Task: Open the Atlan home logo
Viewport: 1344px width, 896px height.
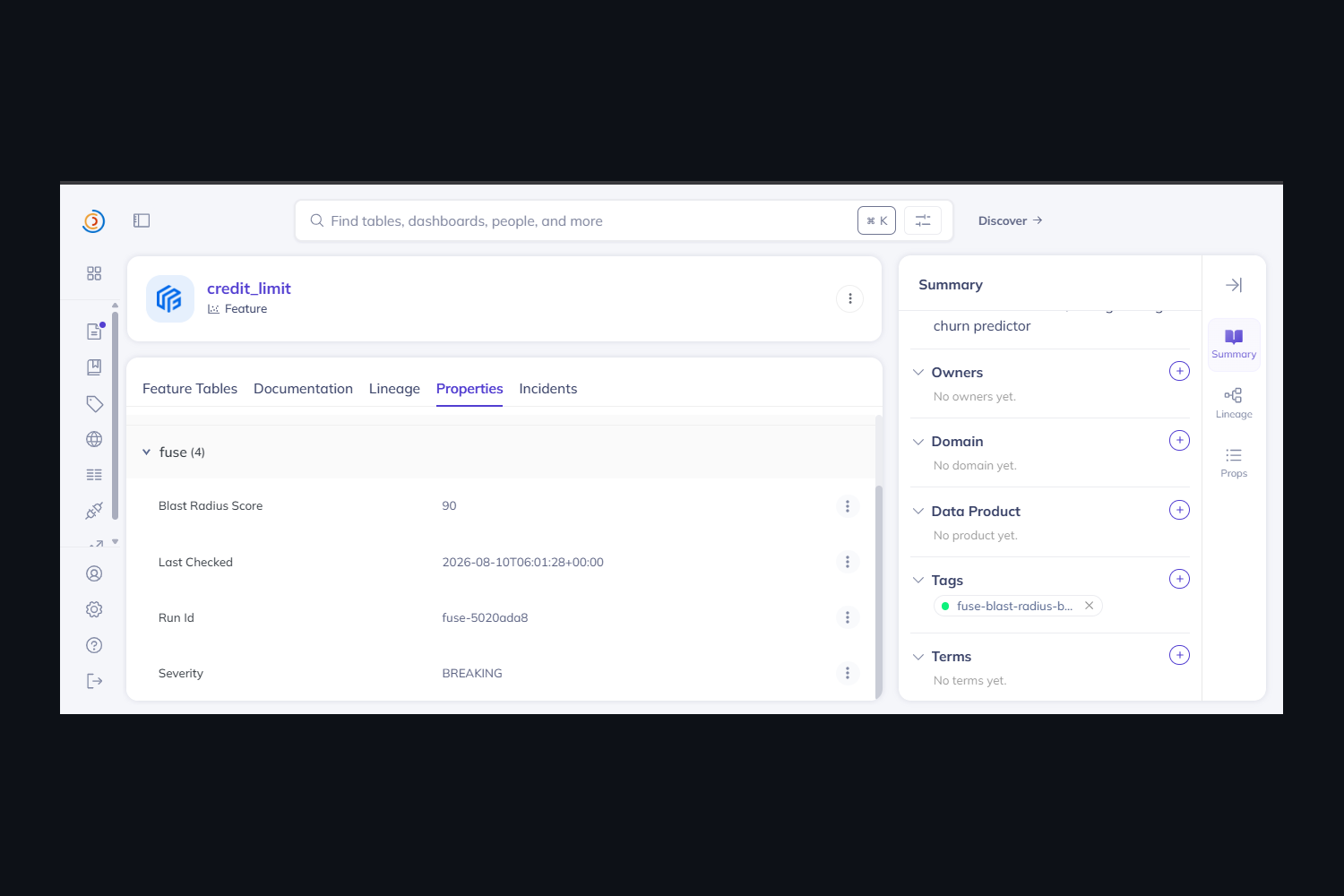Action: click(93, 220)
